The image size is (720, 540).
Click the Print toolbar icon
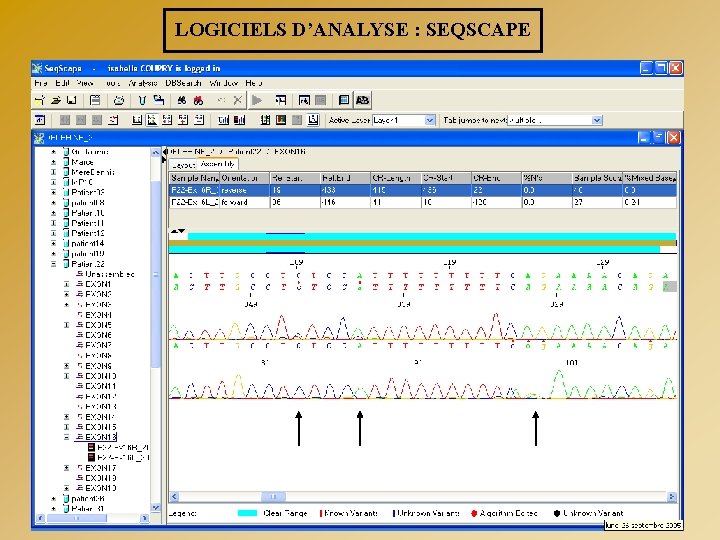[x=119, y=100]
